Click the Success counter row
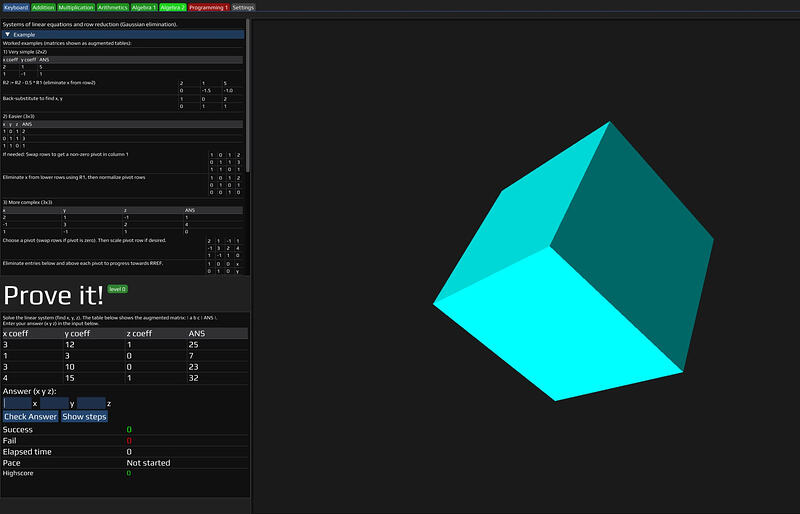 (125, 430)
